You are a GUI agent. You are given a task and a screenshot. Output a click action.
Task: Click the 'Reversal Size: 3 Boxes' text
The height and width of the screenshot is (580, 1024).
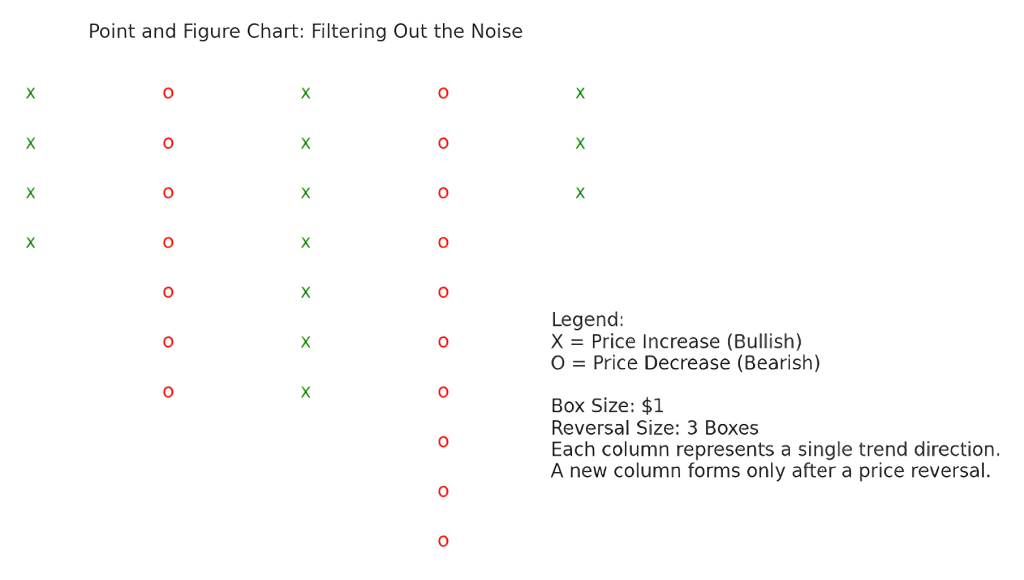click(655, 428)
